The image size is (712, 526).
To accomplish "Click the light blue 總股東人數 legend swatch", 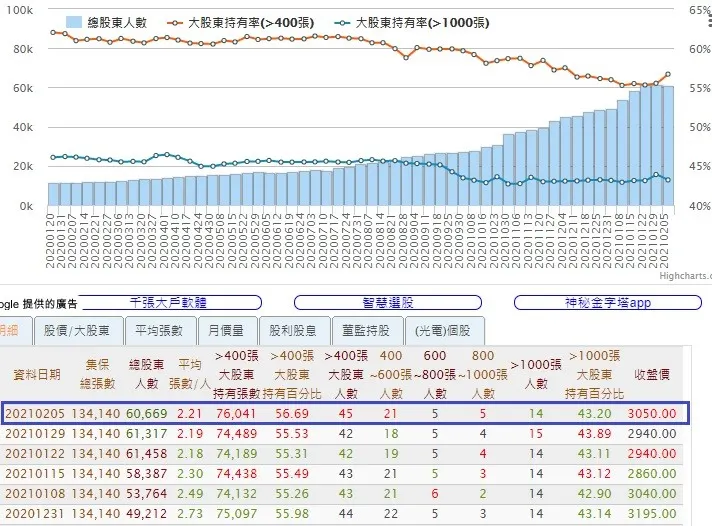I will [74, 22].
